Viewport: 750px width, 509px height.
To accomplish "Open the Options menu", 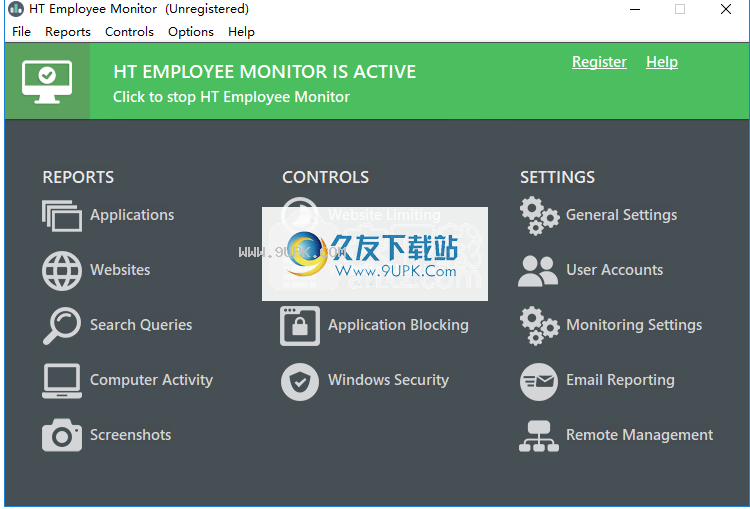I will [191, 32].
